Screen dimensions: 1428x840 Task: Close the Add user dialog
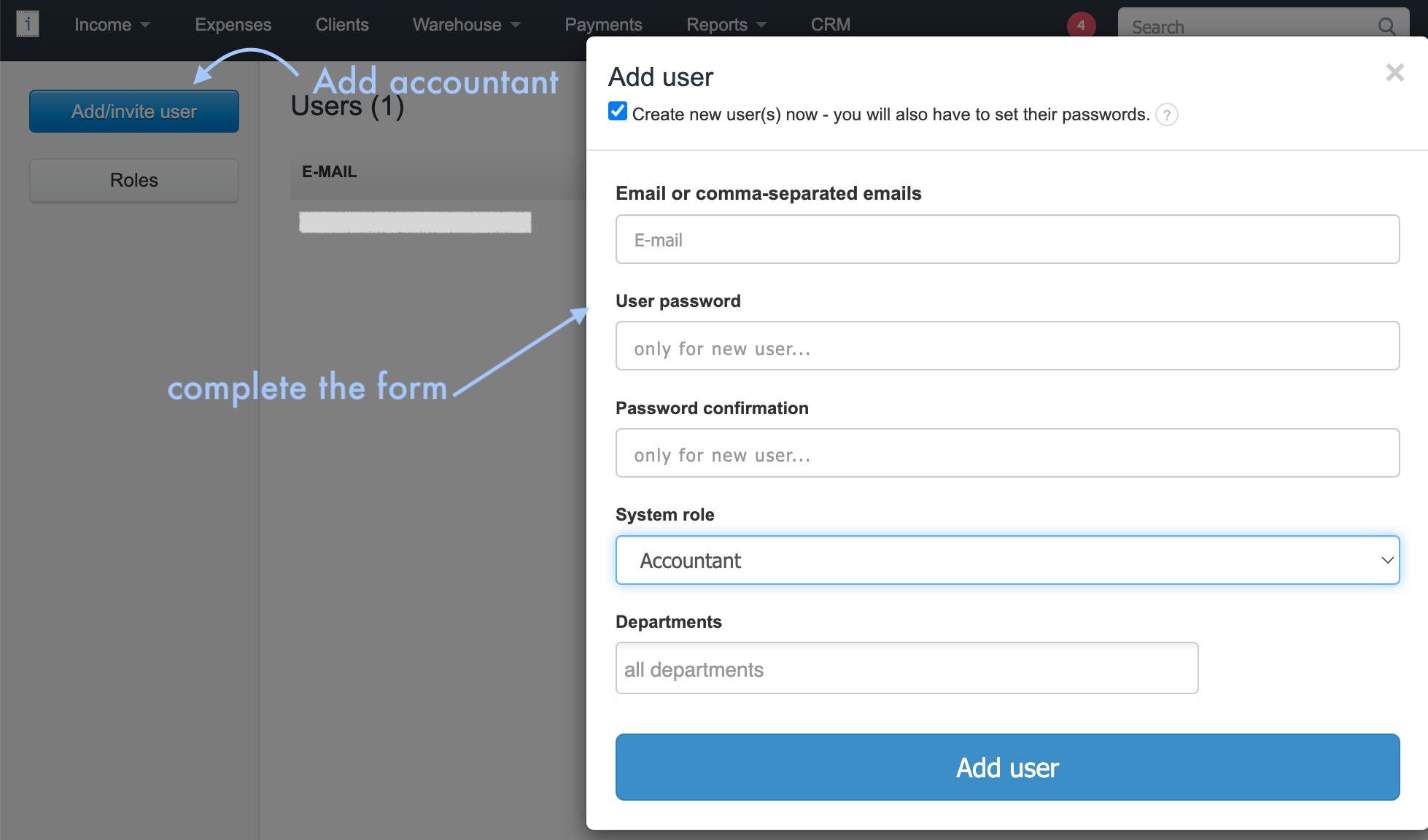[x=1394, y=73]
